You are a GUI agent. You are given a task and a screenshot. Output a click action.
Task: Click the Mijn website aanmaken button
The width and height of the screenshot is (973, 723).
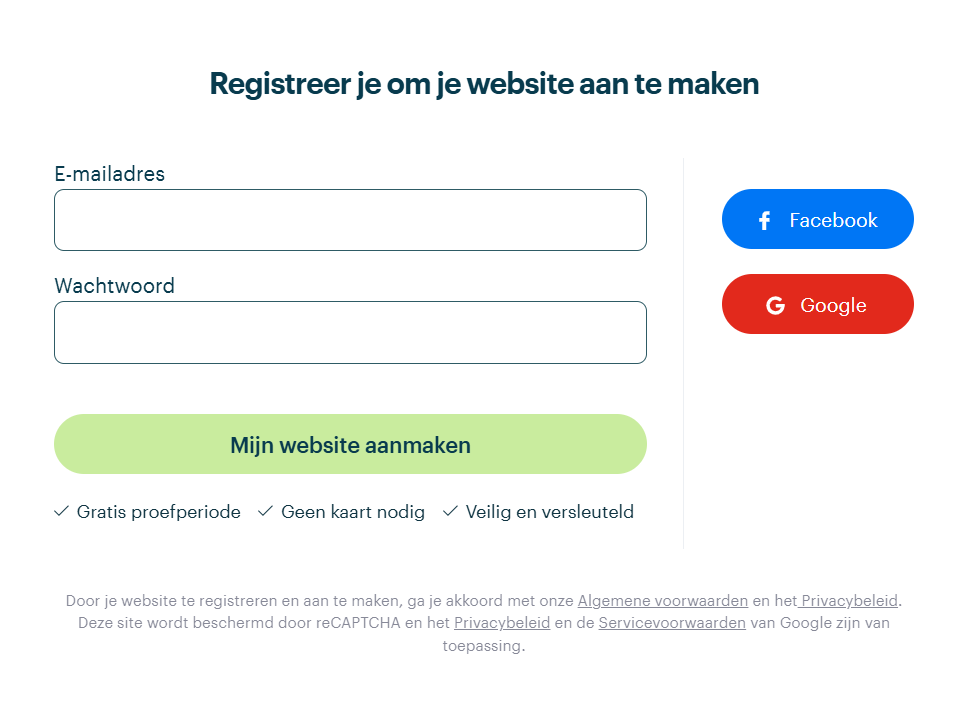click(351, 444)
